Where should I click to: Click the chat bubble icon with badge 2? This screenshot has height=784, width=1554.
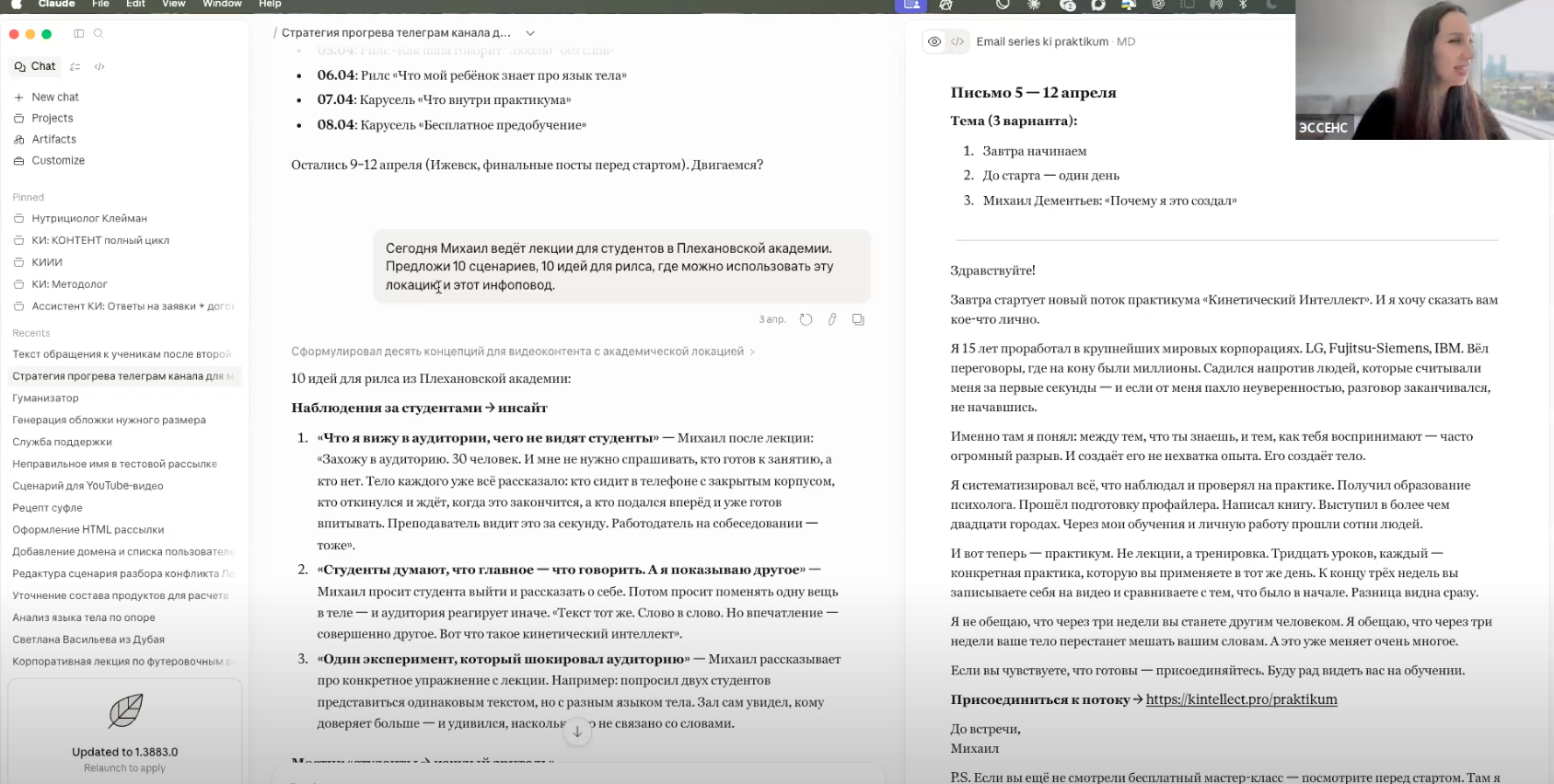click(x=1068, y=5)
